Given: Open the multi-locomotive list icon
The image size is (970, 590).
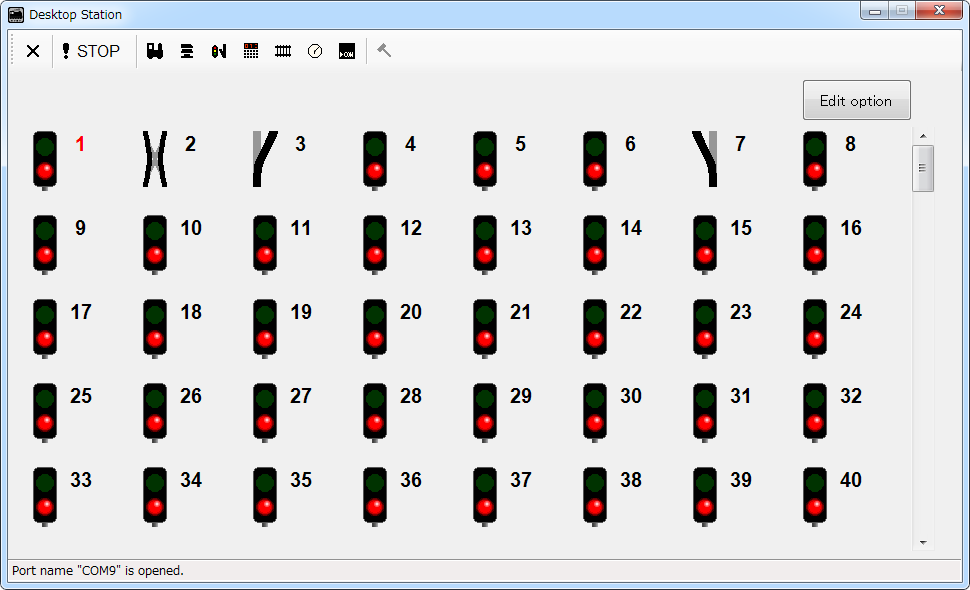Looking at the screenshot, I should pos(187,51).
